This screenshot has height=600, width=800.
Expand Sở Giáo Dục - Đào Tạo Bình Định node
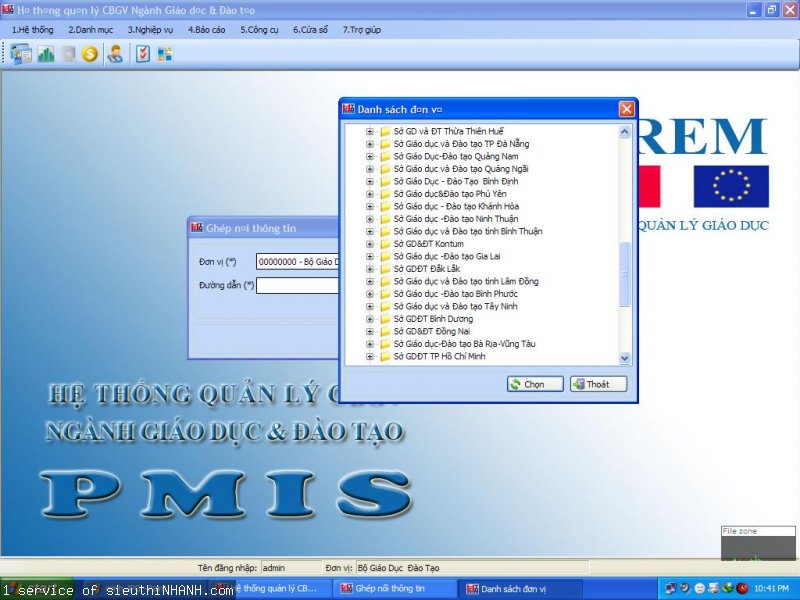370,182
